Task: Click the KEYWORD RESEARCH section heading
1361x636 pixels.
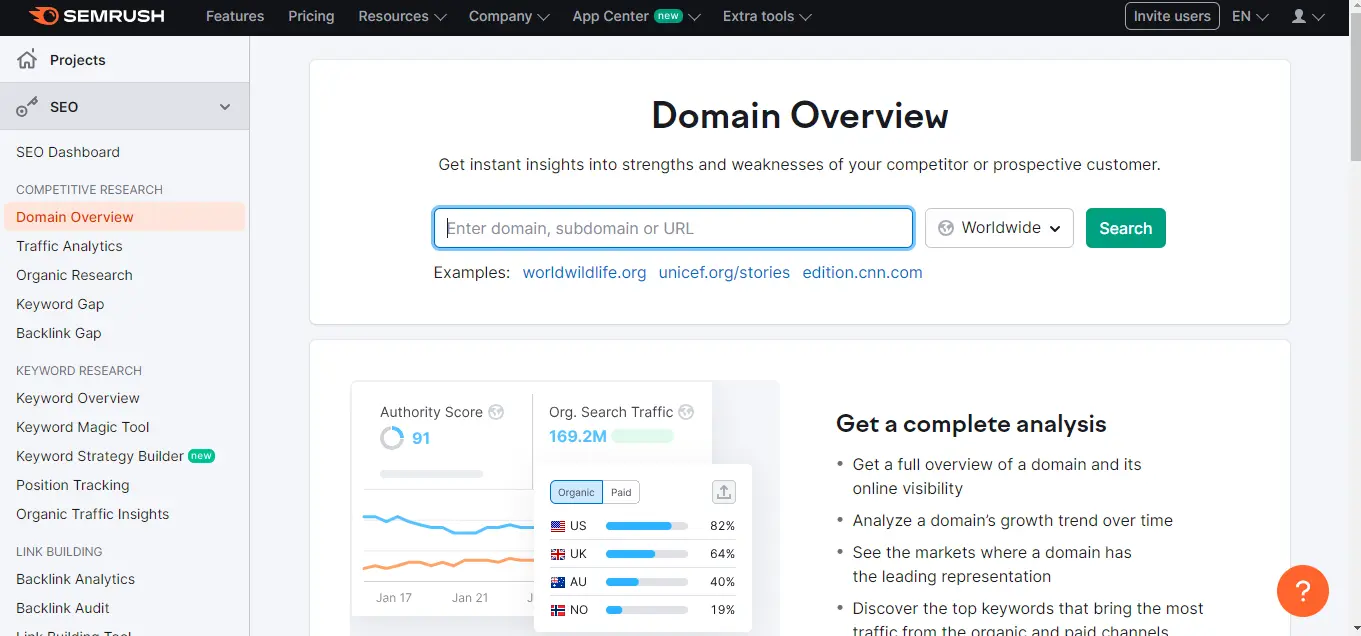Action: [x=79, y=370]
